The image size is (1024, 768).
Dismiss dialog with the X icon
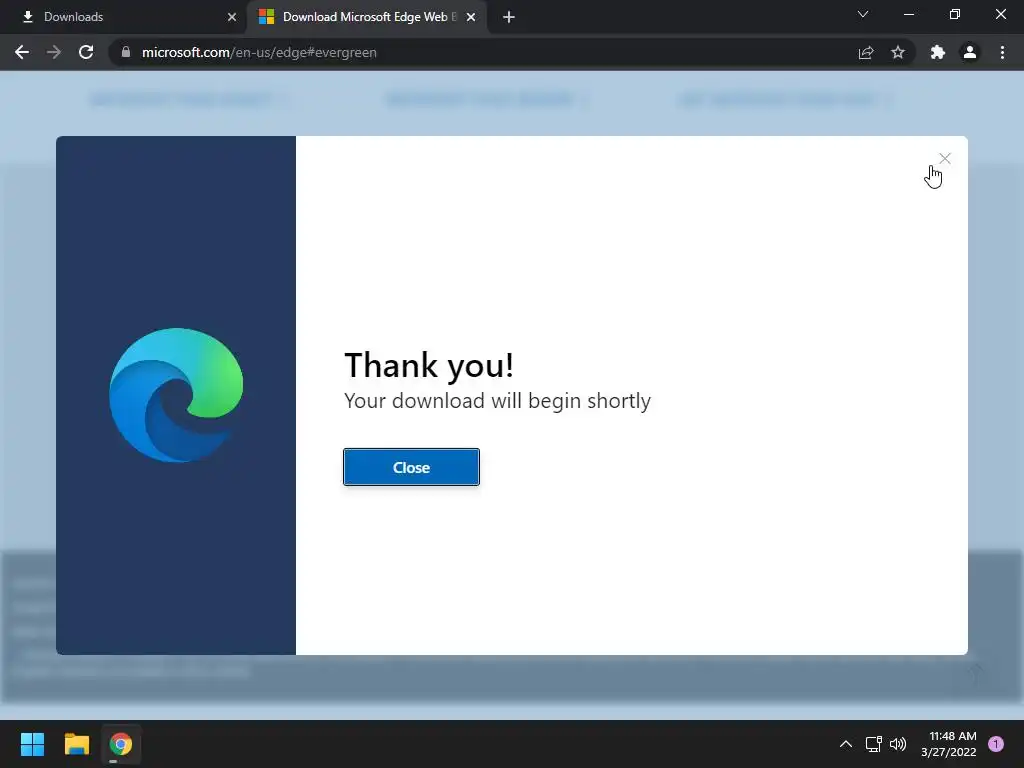click(944, 159)
